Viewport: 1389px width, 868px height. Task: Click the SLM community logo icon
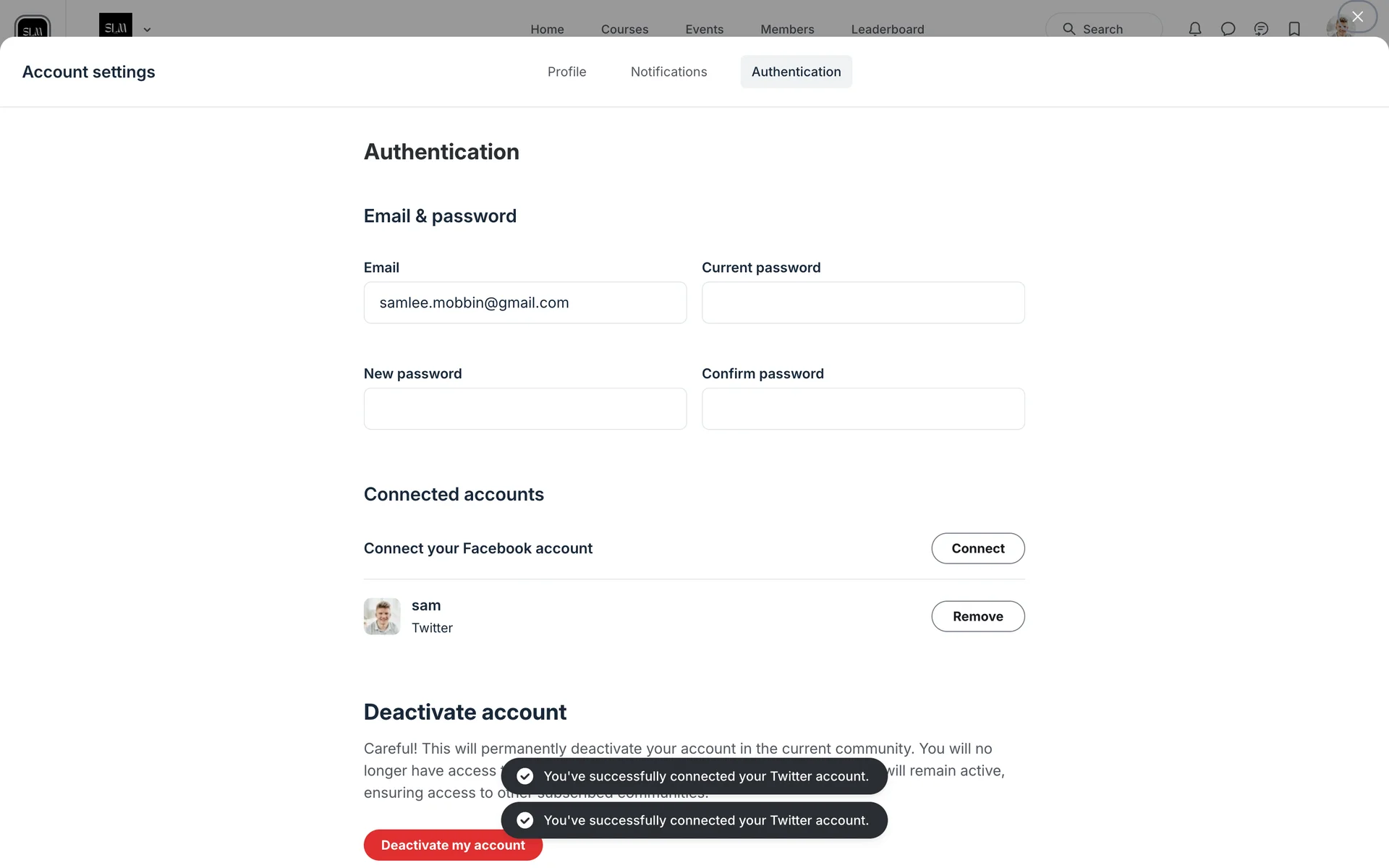33,28
